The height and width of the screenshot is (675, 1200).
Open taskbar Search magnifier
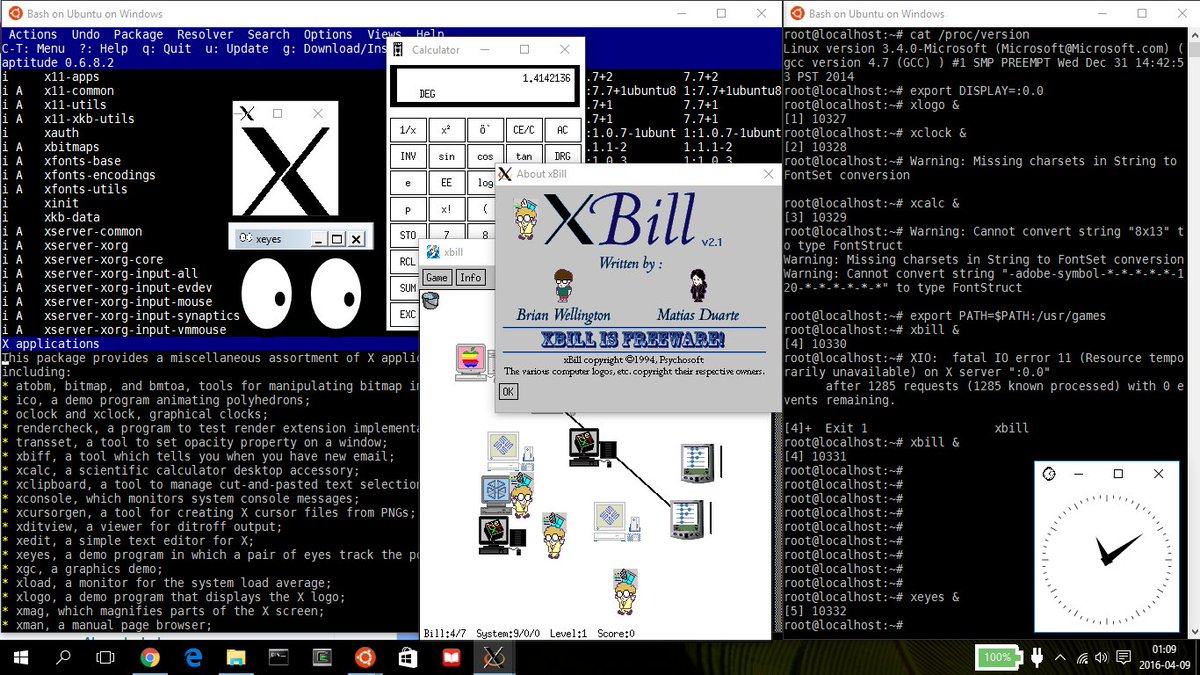click(x=64, y=657)
